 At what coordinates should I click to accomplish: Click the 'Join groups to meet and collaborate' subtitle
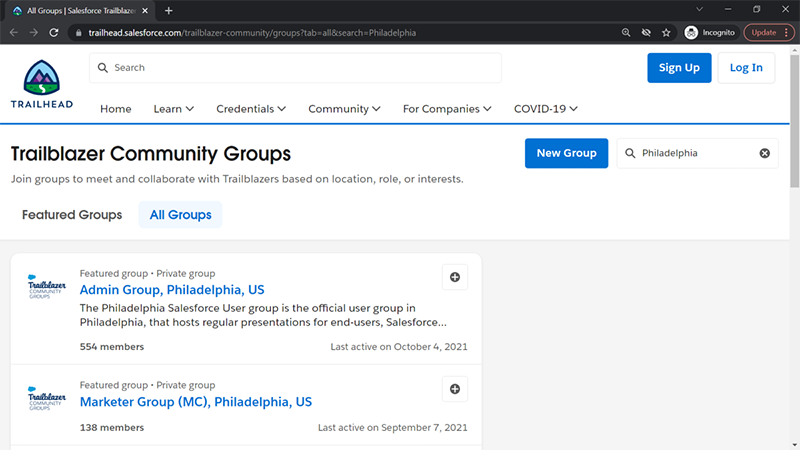point(237,179)
